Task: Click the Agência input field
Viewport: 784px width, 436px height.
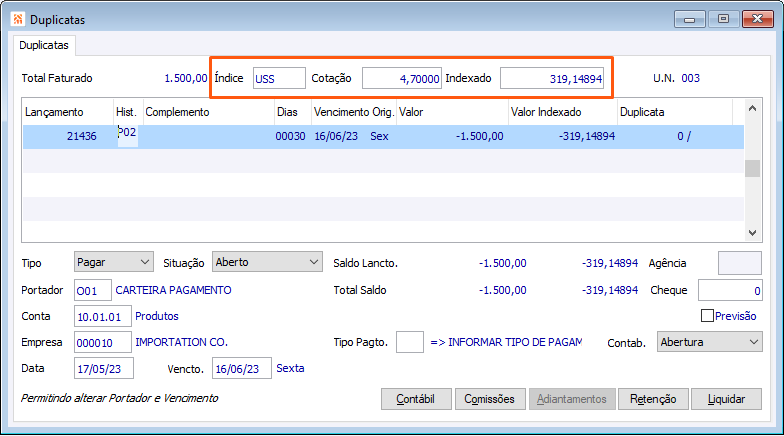Action: pos(740,263)
